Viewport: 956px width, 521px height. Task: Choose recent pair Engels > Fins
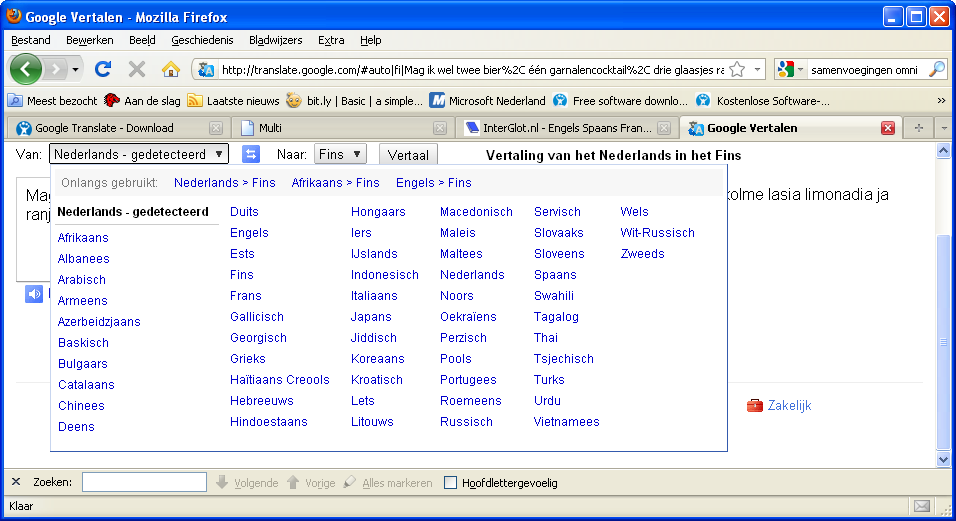(433, 183)
